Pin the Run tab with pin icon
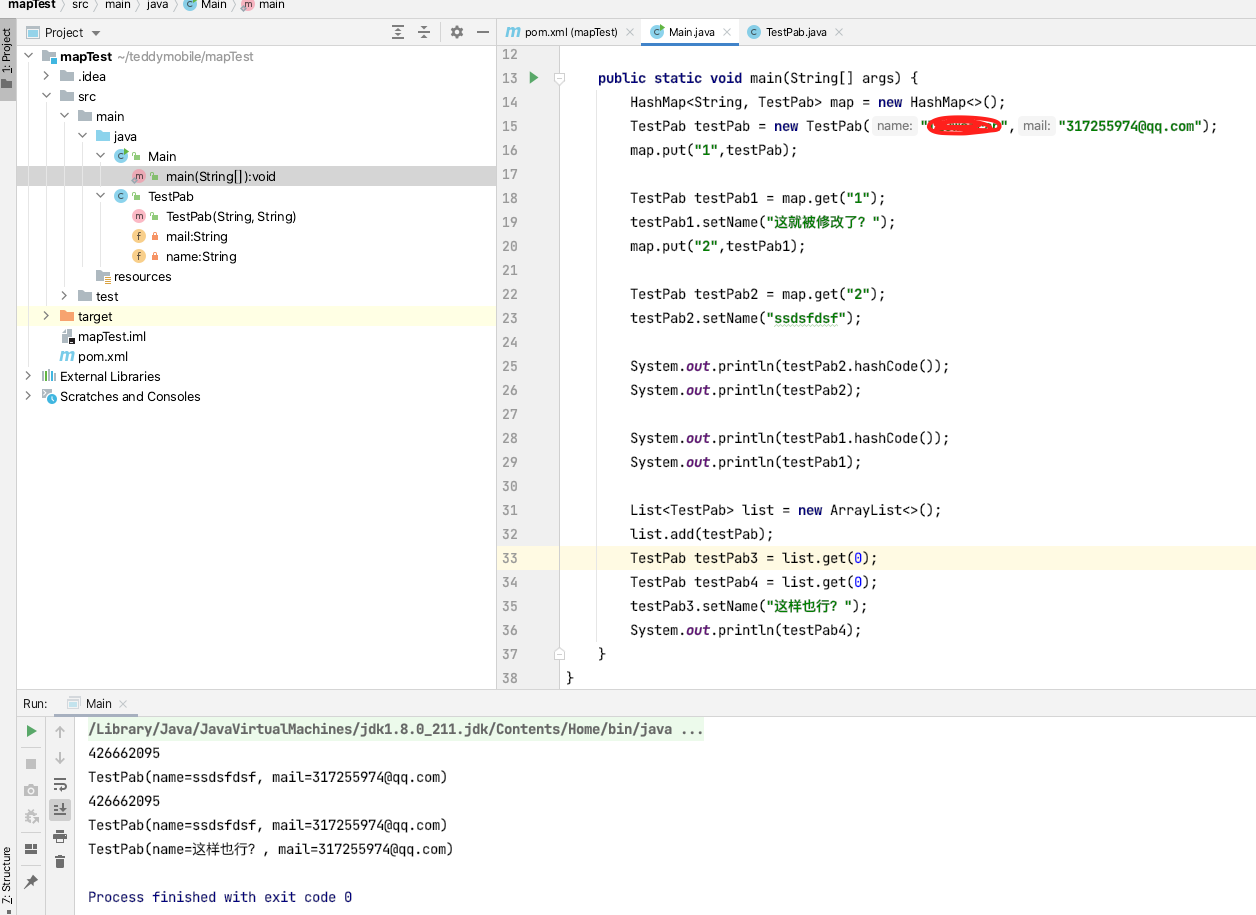The height and width of the screenshot is (915, 1256). coord(31,881)
